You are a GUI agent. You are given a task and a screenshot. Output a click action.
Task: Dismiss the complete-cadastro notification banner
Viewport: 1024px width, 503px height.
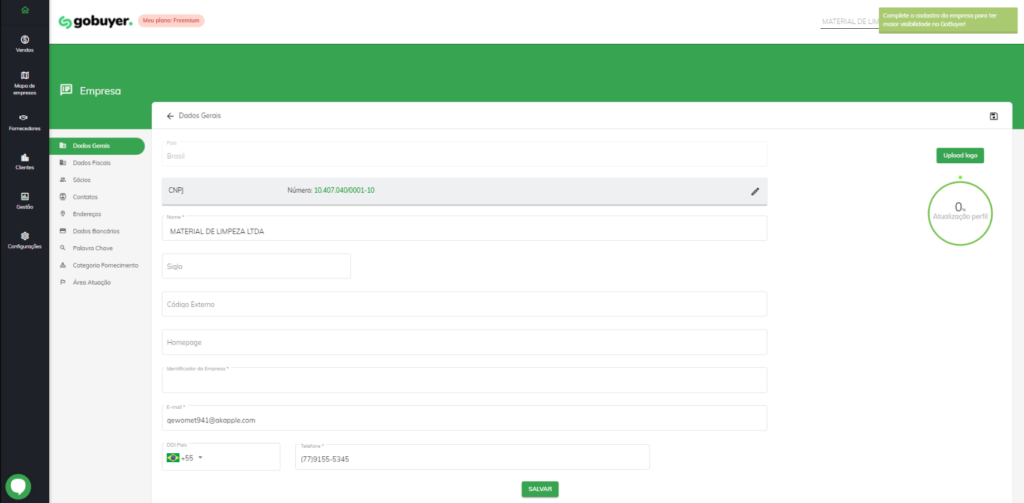948,20
